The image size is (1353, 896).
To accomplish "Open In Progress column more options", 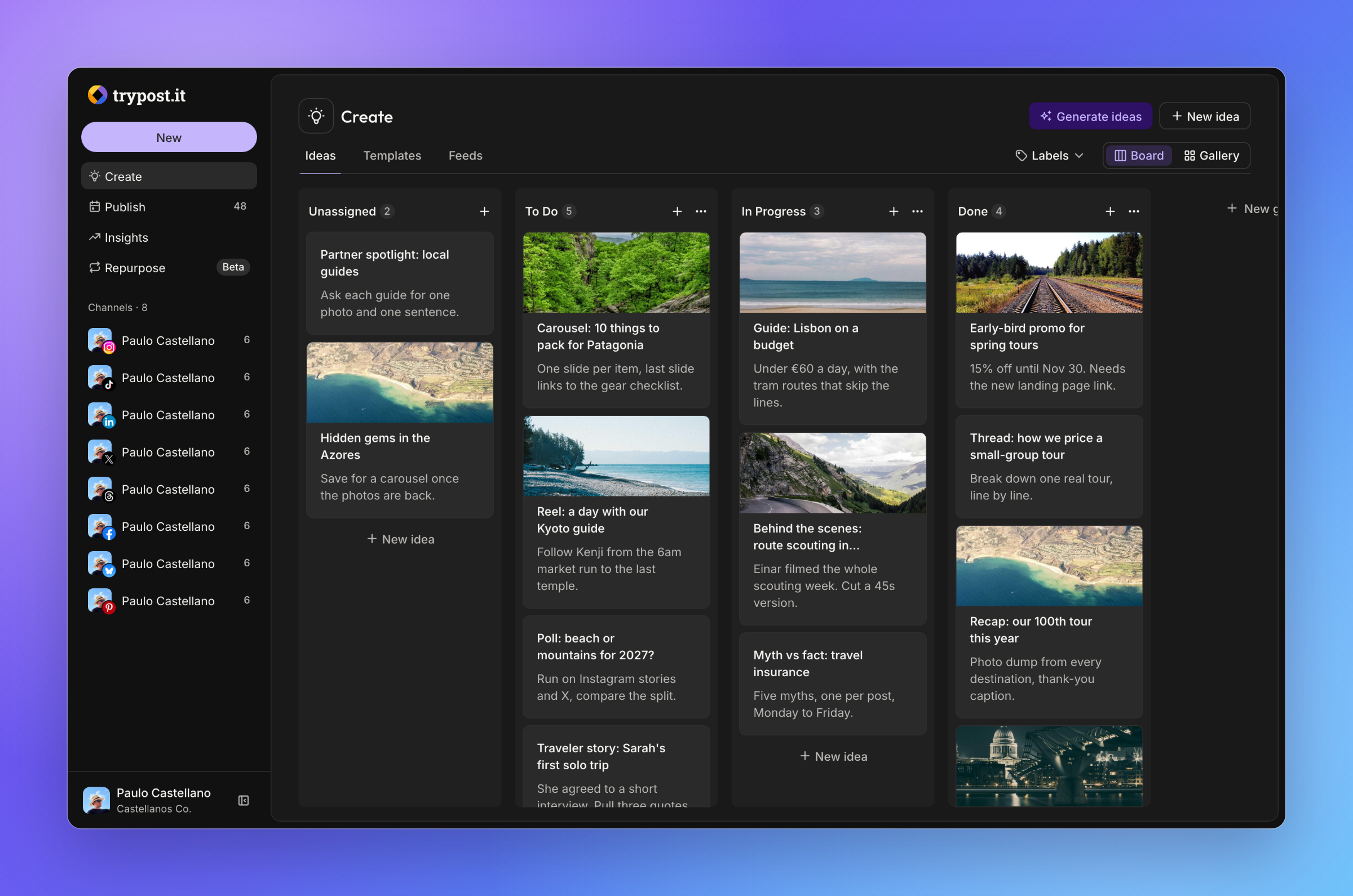I will 917,211.
